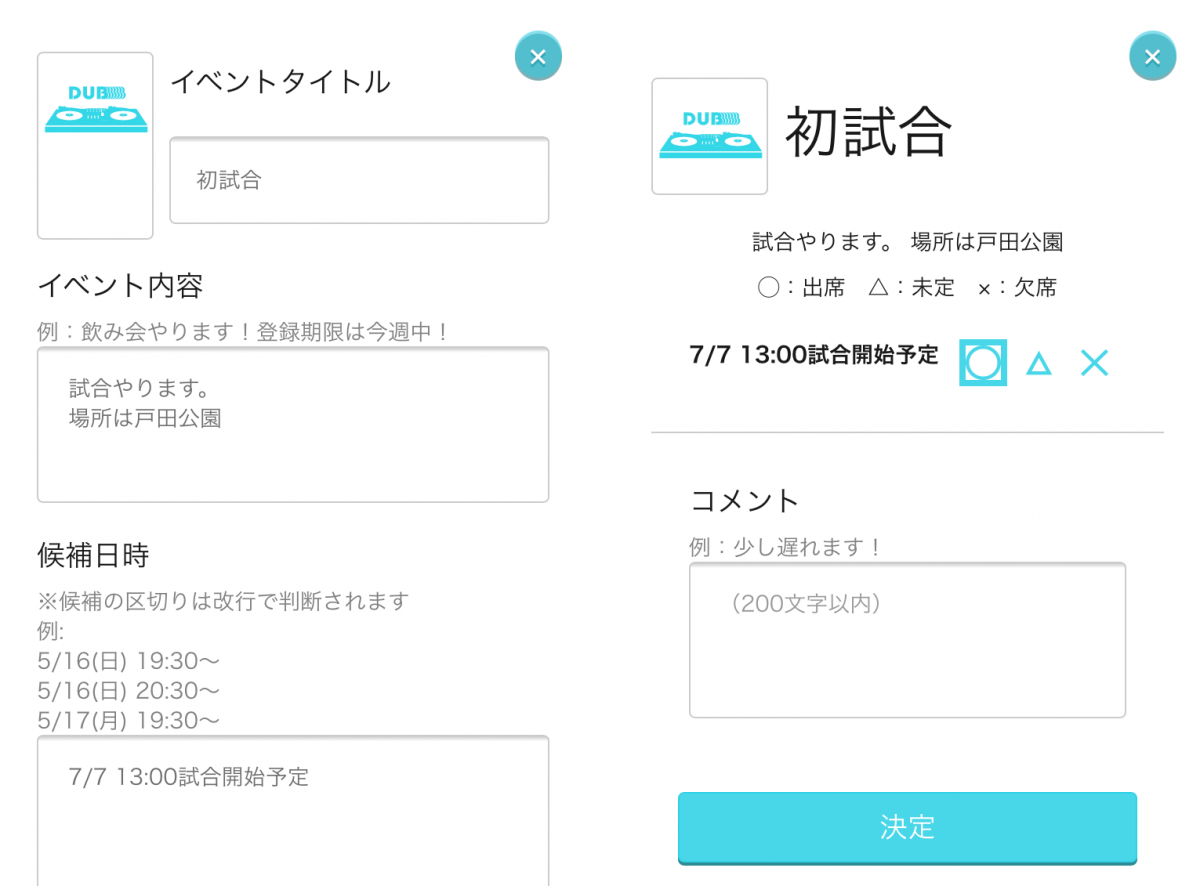Click the large 初試合 heading on the right
Image resolution: width=1200 pixels, height=886 pixels.
click(868, 133)
